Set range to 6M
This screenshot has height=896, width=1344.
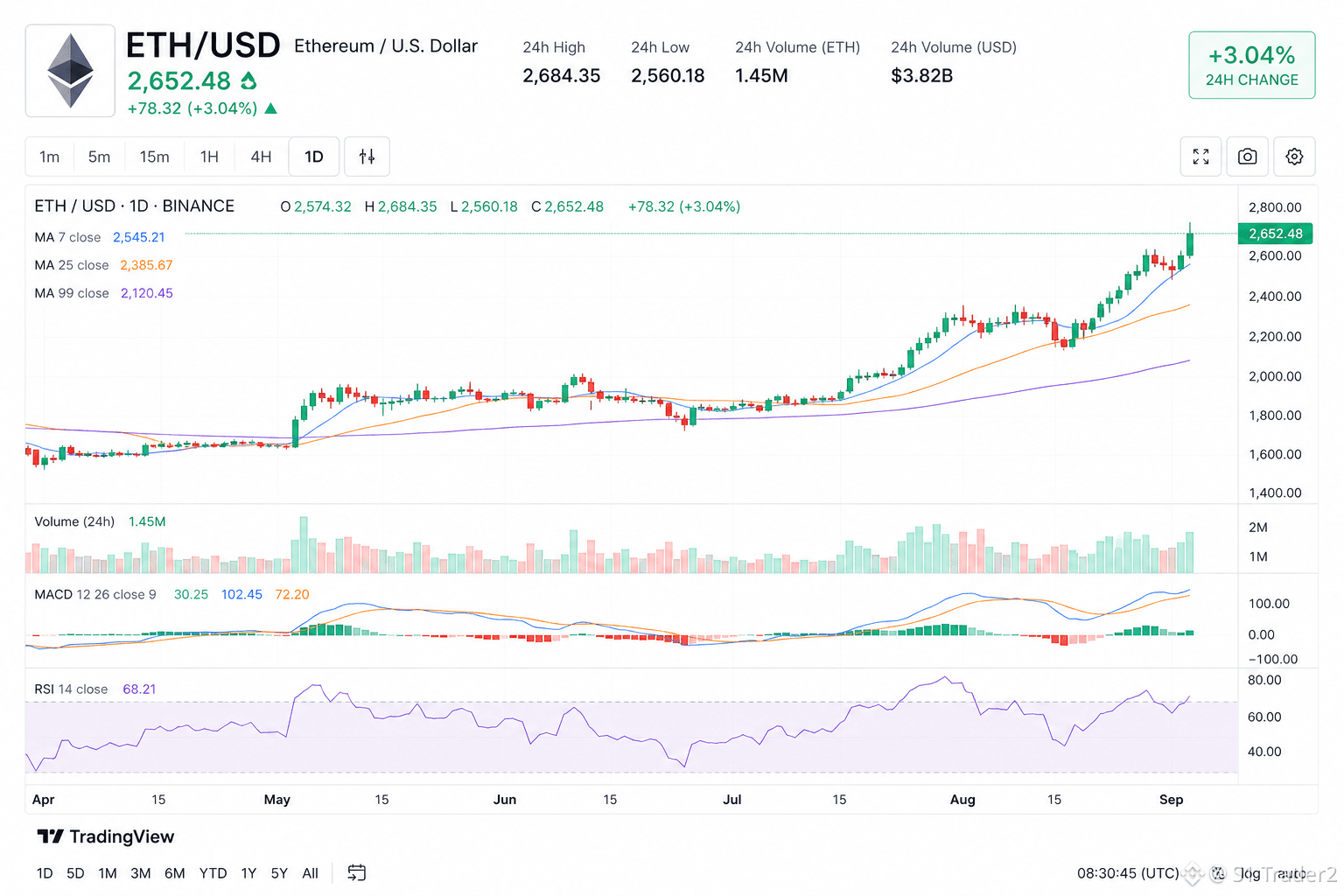coord(175,873)
